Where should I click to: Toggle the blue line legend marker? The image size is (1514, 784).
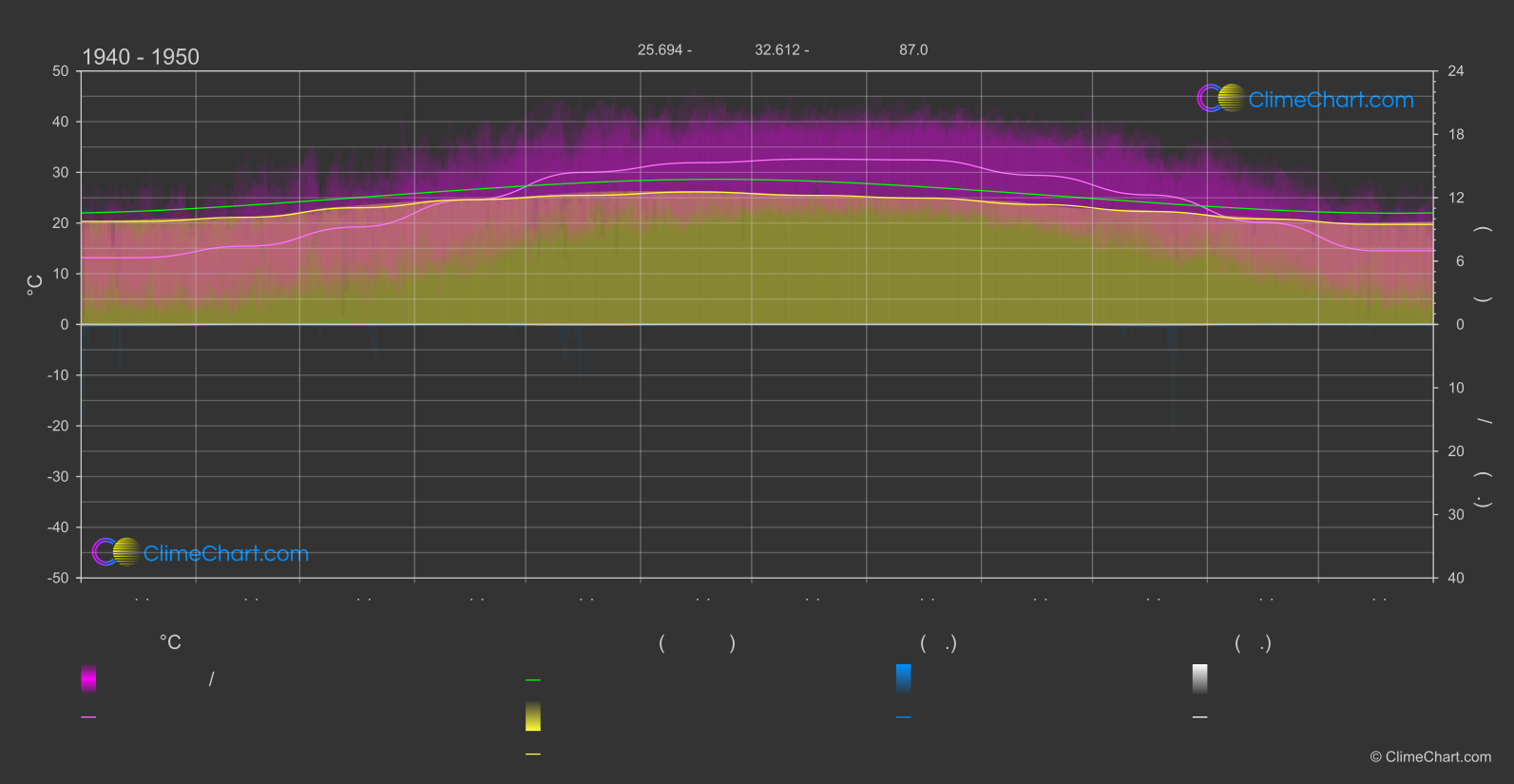904,717
